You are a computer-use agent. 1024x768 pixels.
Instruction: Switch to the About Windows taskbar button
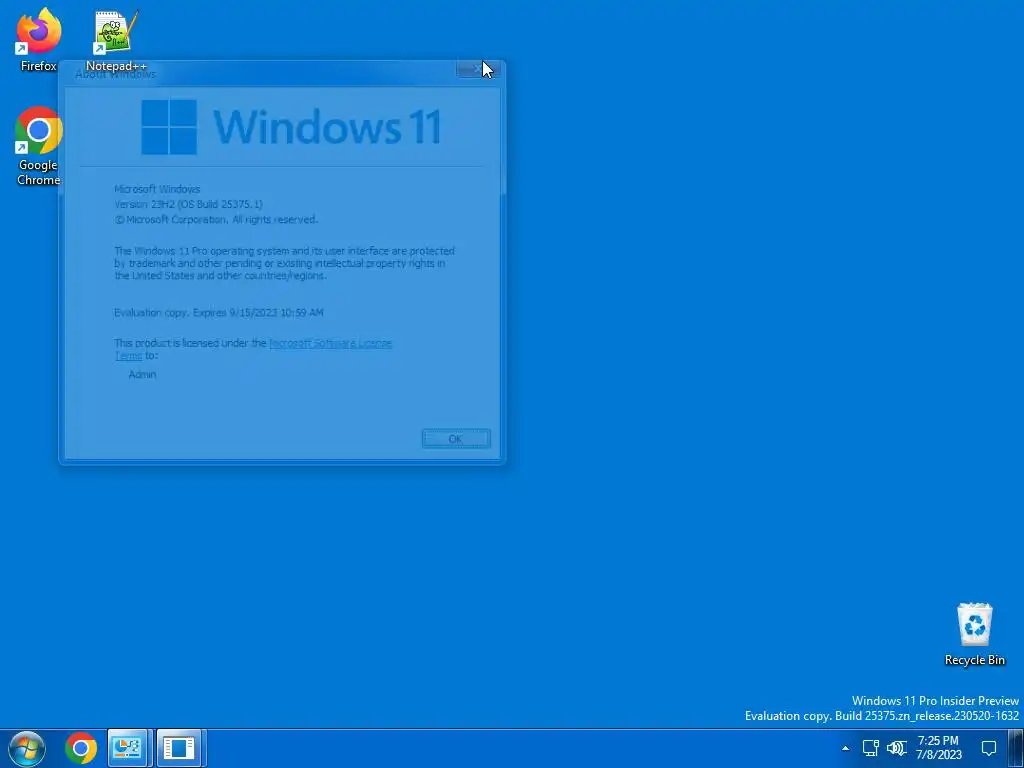tap(180, 748)
